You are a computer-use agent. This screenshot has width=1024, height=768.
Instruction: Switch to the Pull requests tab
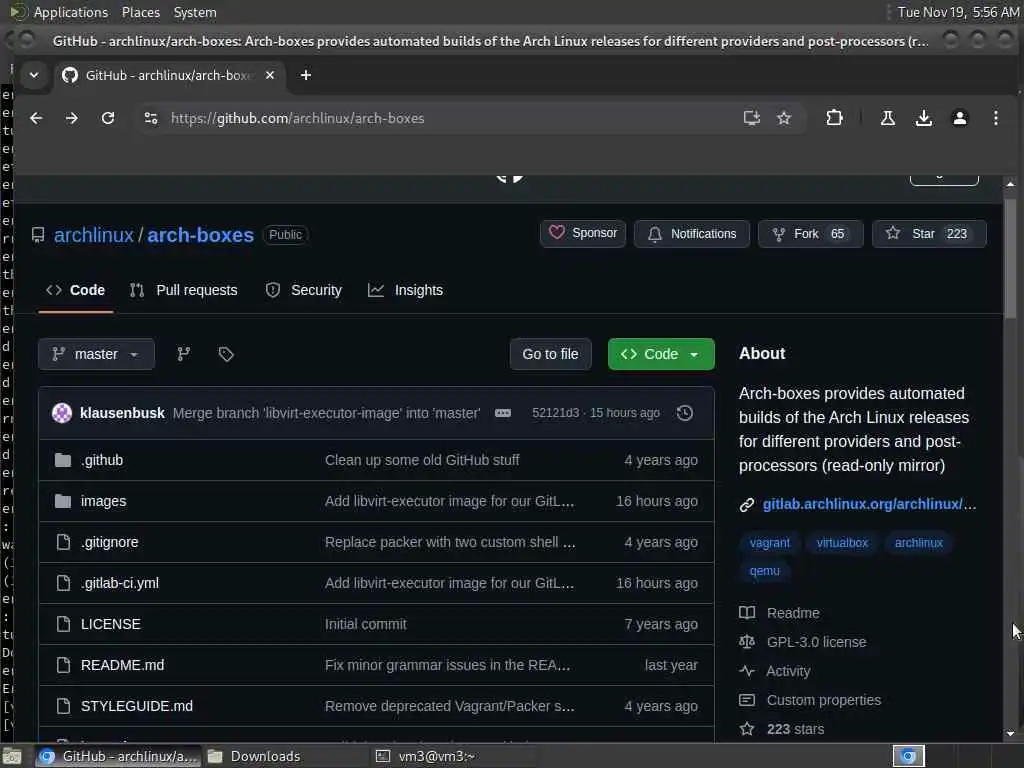click(x=184, y=290)
